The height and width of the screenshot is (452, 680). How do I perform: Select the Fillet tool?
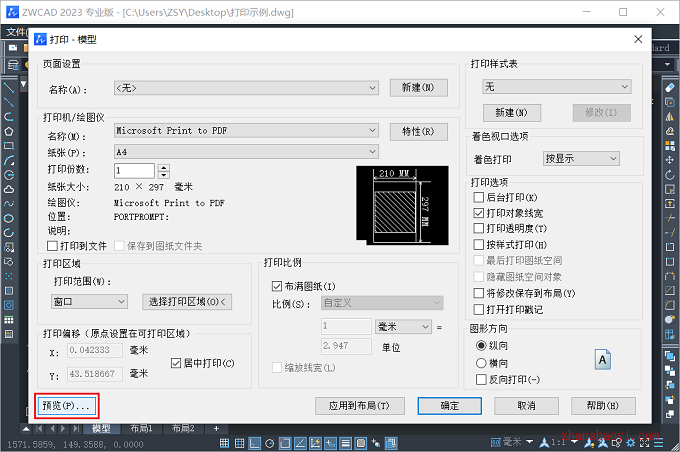tap(670, 305)
